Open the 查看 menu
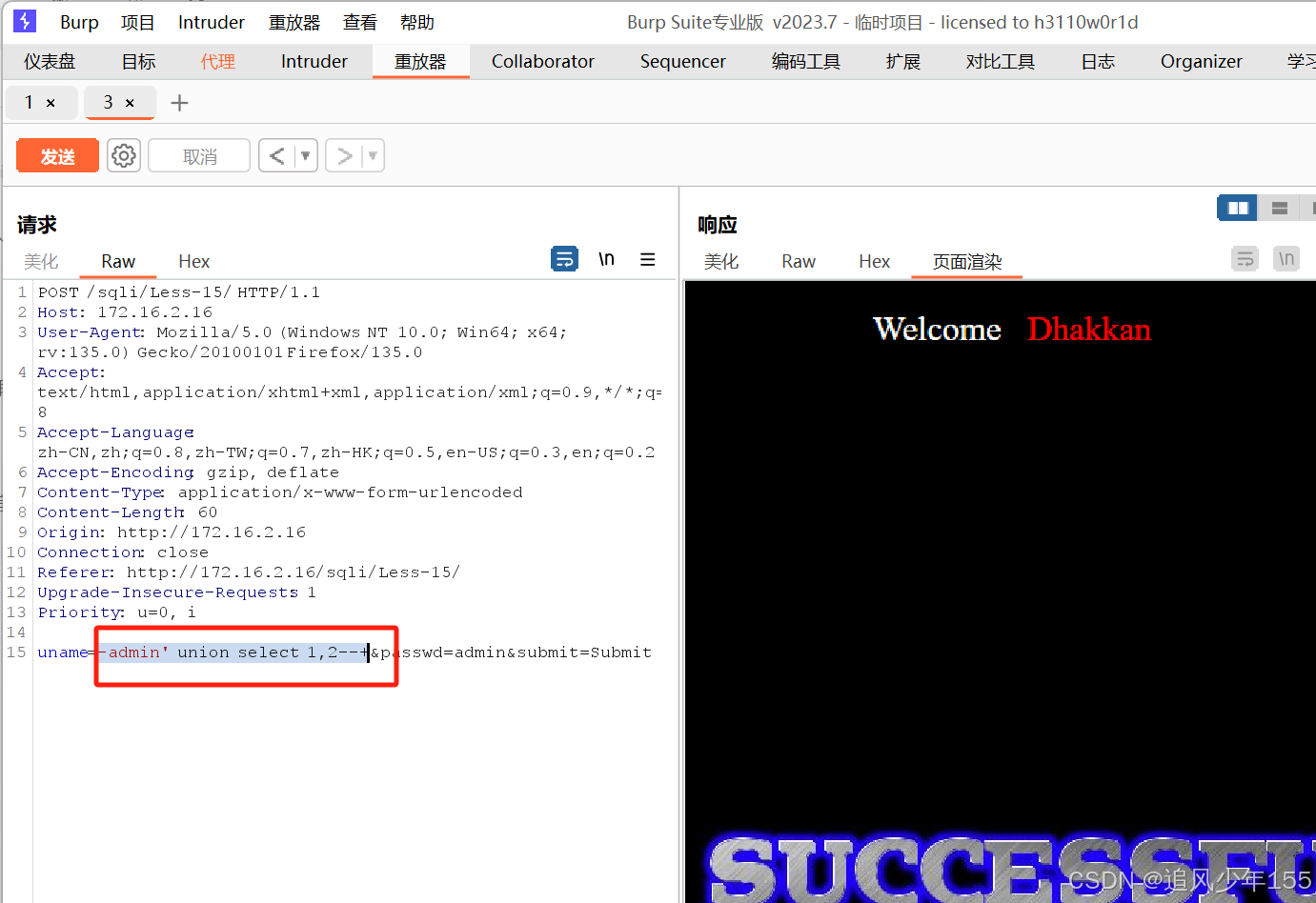1316x903 pixels. 360,22
